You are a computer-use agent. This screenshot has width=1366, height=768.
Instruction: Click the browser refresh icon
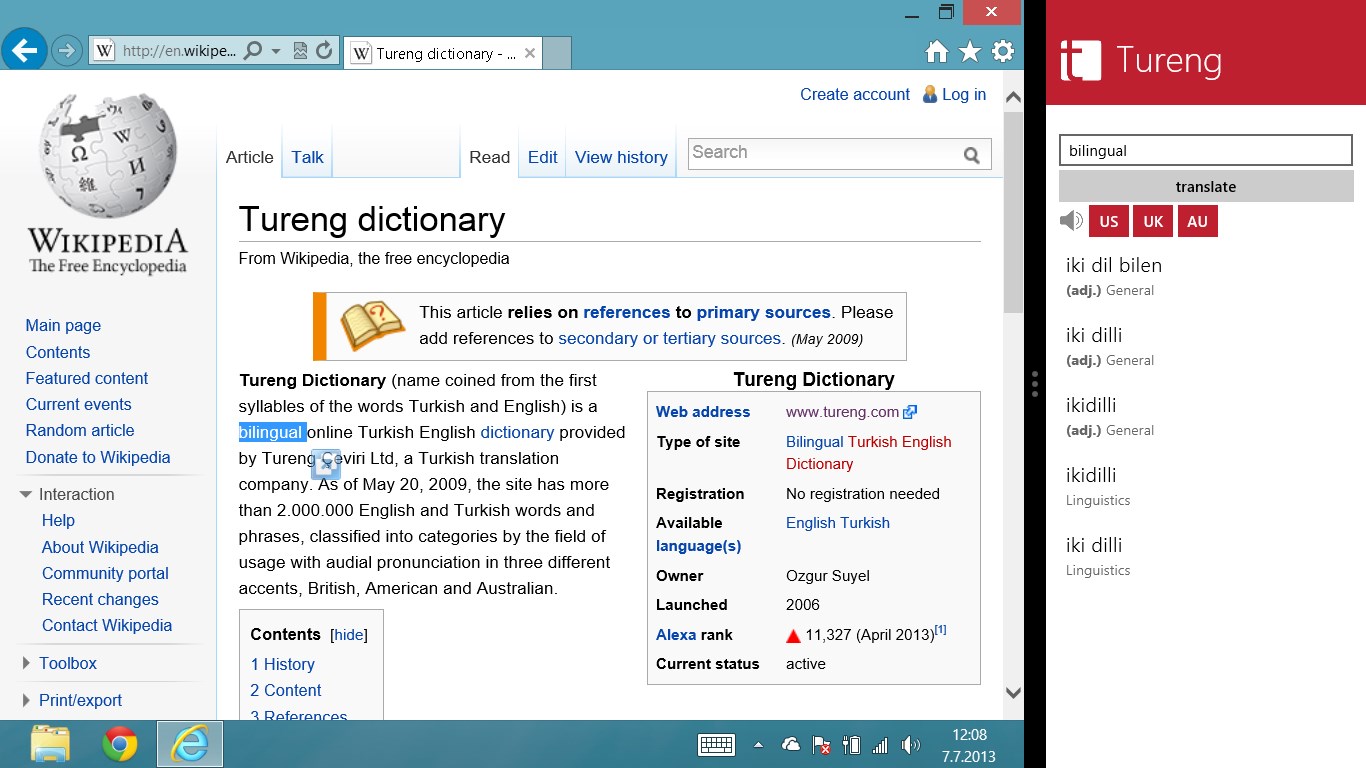(x=324, y=50)
